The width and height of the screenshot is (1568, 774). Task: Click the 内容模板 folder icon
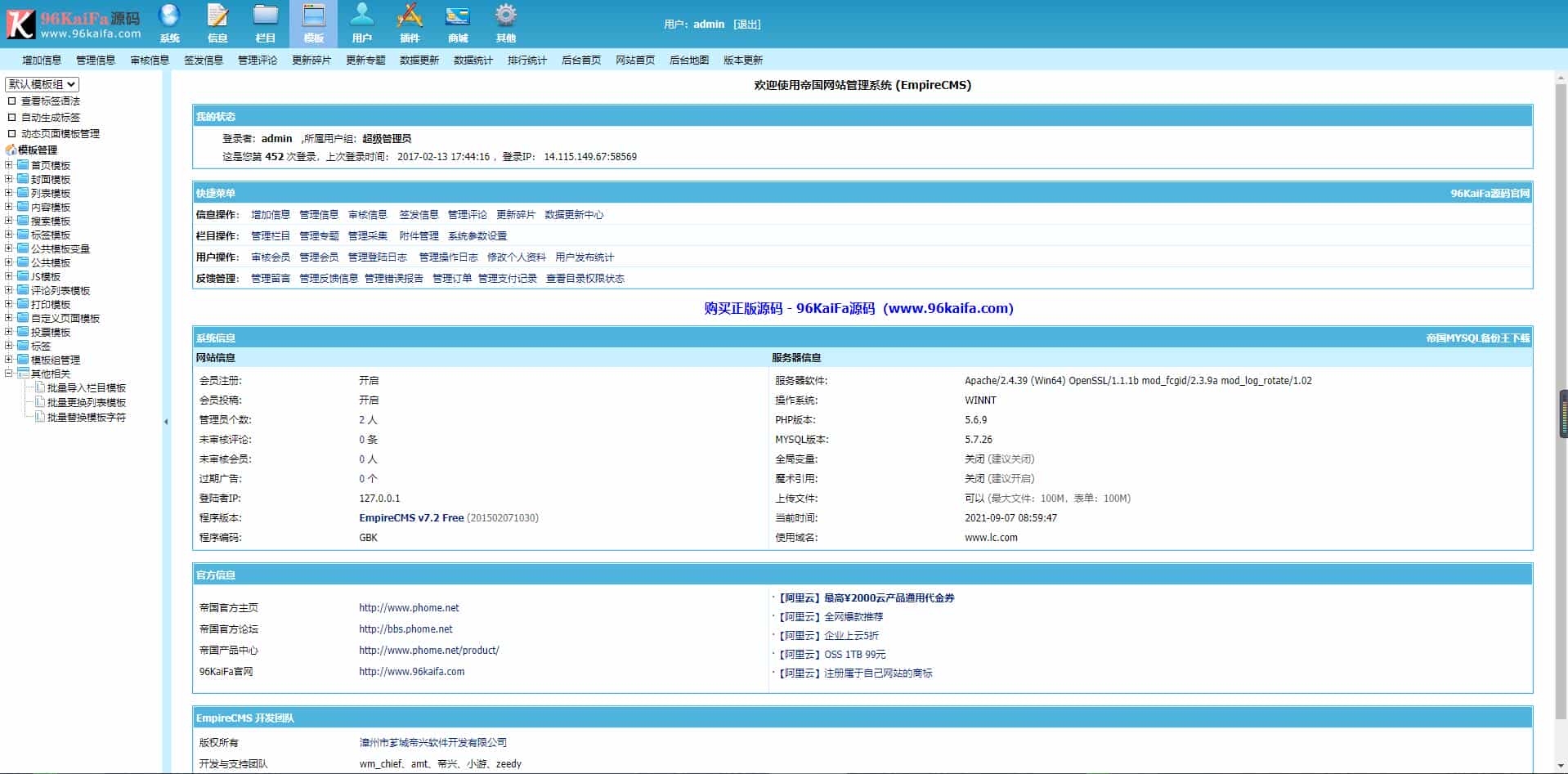(23, 207)
